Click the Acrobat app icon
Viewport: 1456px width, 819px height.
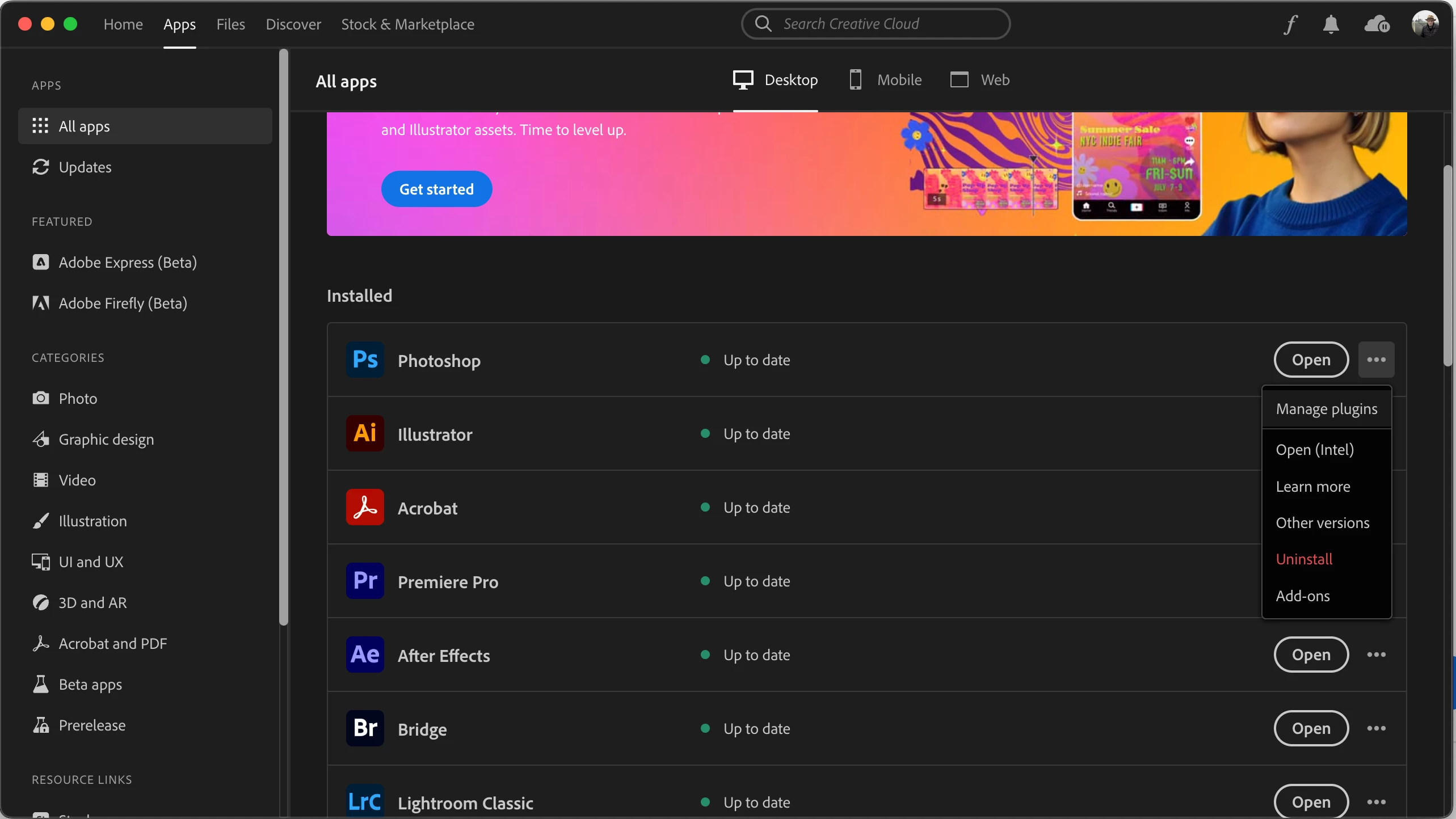[x=365, y=507]
